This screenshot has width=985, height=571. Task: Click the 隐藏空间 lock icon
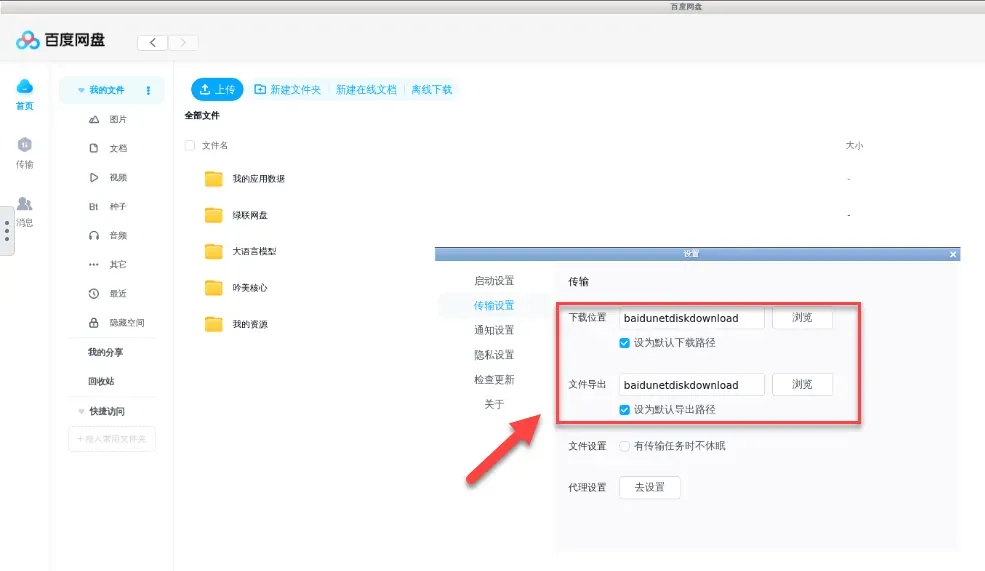94,323
